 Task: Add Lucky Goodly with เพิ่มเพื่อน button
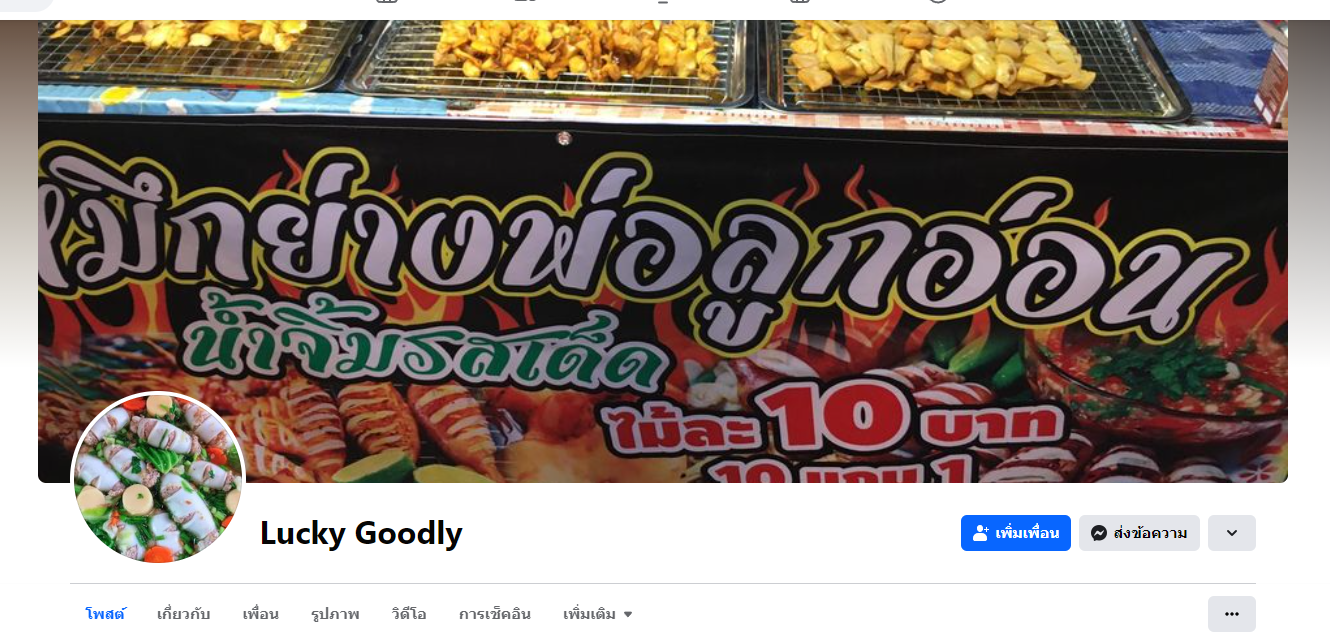1016,533
